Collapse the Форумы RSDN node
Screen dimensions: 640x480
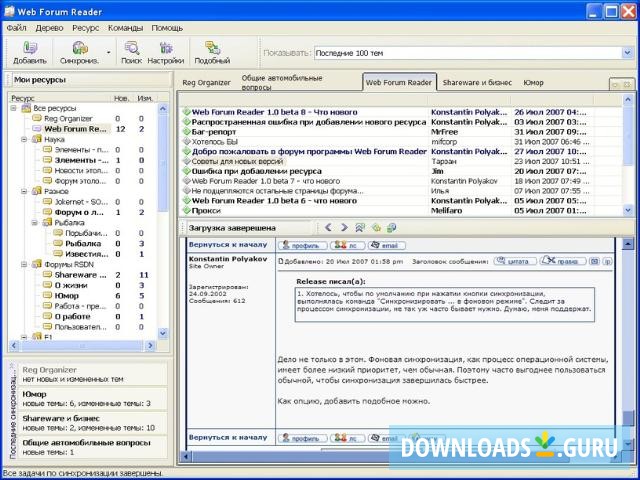(24, 264)
